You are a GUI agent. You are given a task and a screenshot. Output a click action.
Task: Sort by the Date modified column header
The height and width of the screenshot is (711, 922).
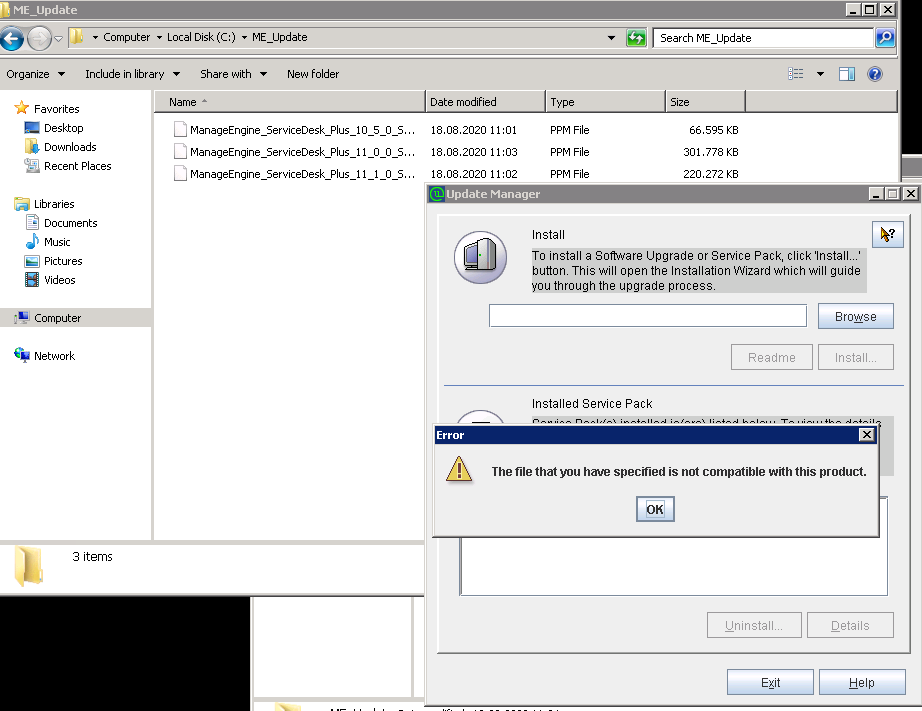coord(485,102)
